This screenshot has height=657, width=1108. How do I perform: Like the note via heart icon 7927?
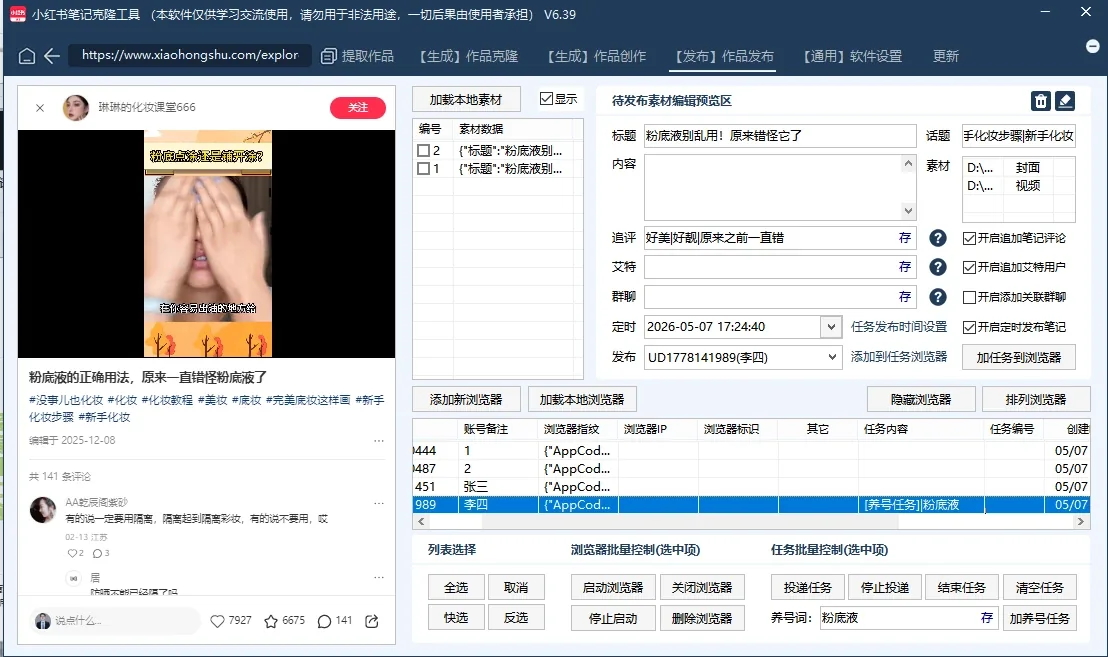coord(218,621)
